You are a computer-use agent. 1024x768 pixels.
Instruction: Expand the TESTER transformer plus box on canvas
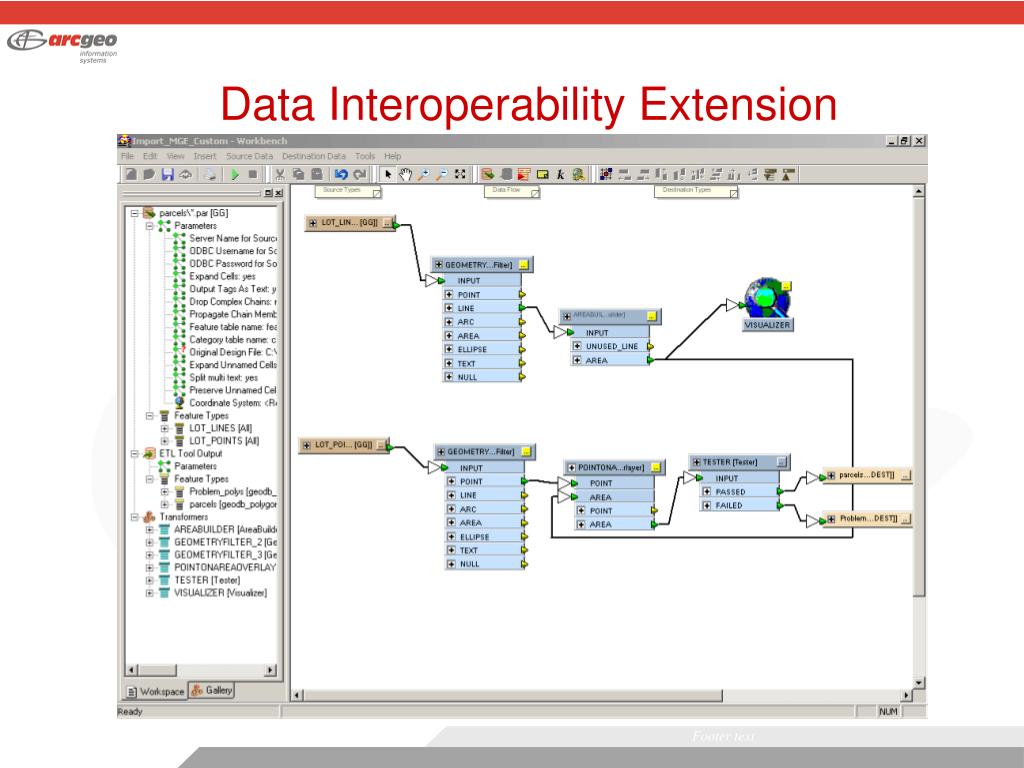coord(696,462)
